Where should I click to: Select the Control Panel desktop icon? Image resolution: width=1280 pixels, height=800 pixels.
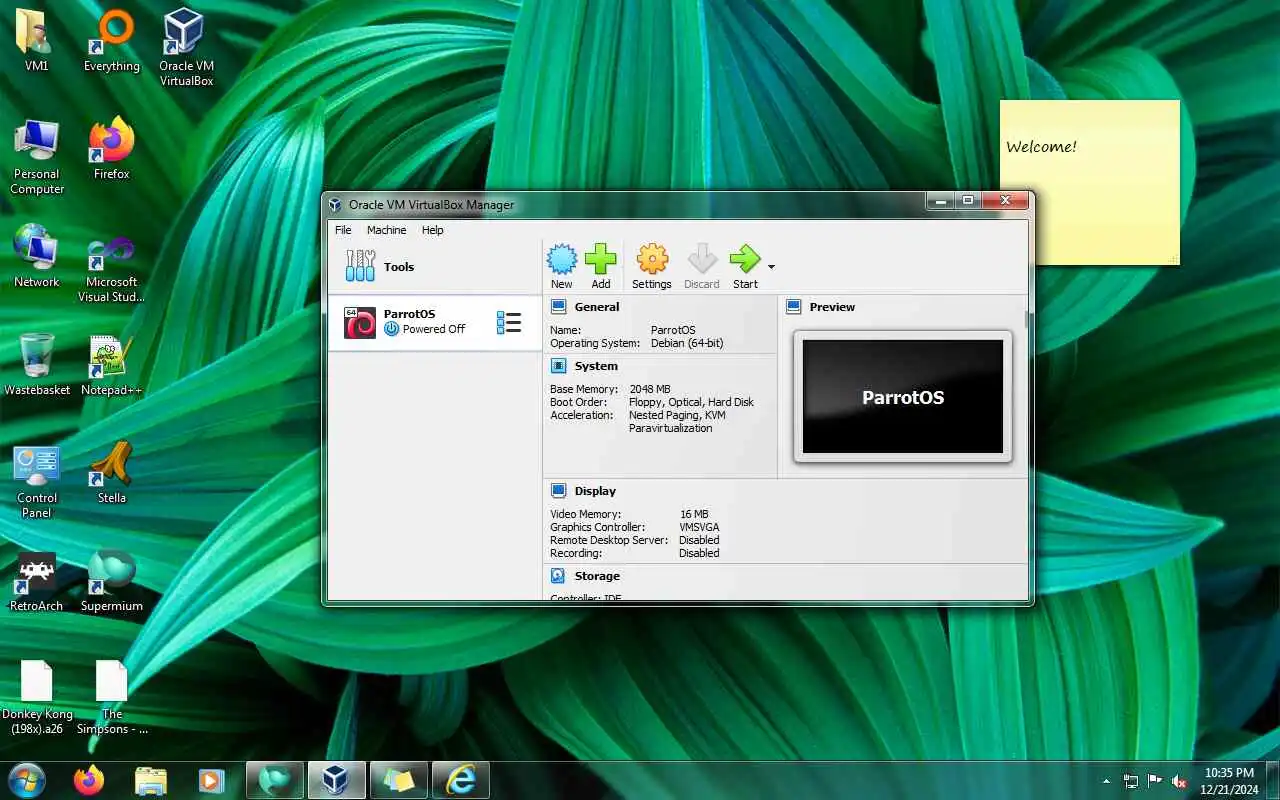[37, 480]
